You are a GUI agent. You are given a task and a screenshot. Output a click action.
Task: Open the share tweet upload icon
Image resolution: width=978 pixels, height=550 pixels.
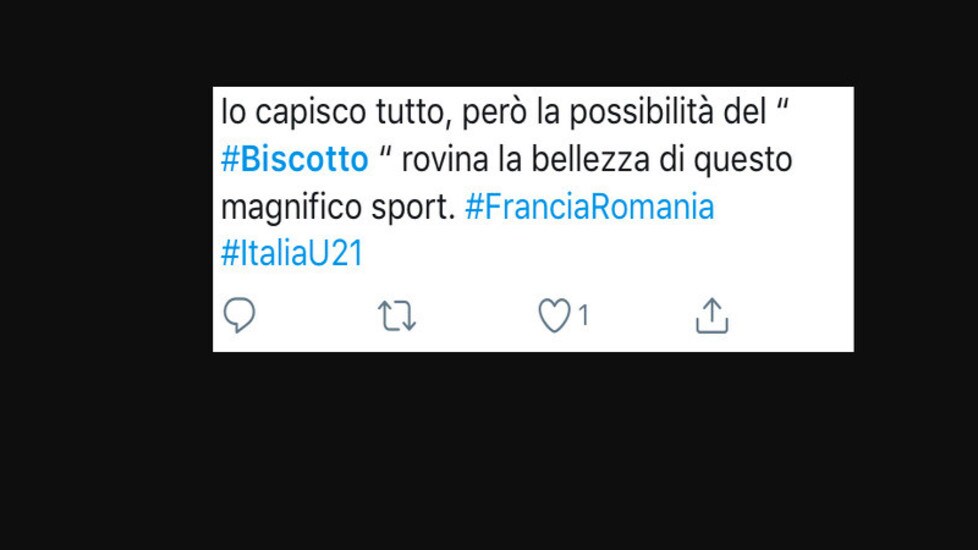712,316
